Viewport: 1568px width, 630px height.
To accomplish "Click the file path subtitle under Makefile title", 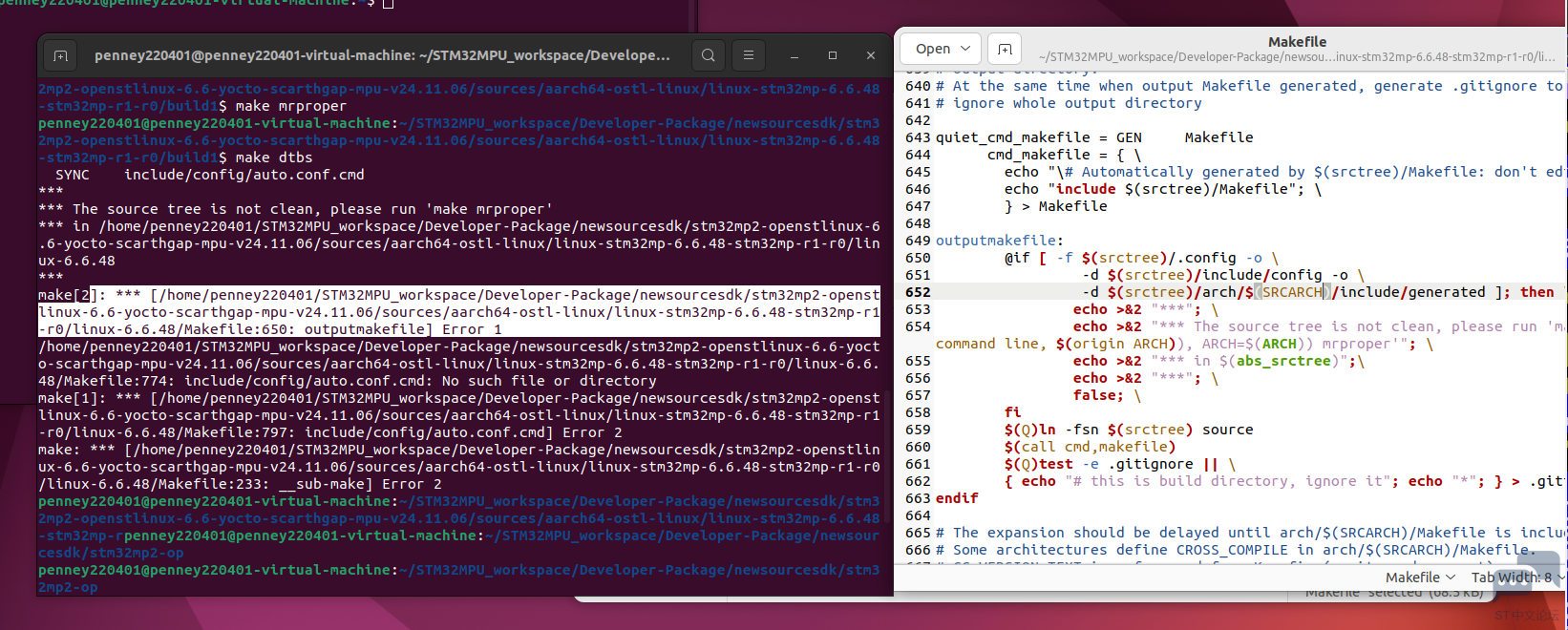I will 1297,57.
